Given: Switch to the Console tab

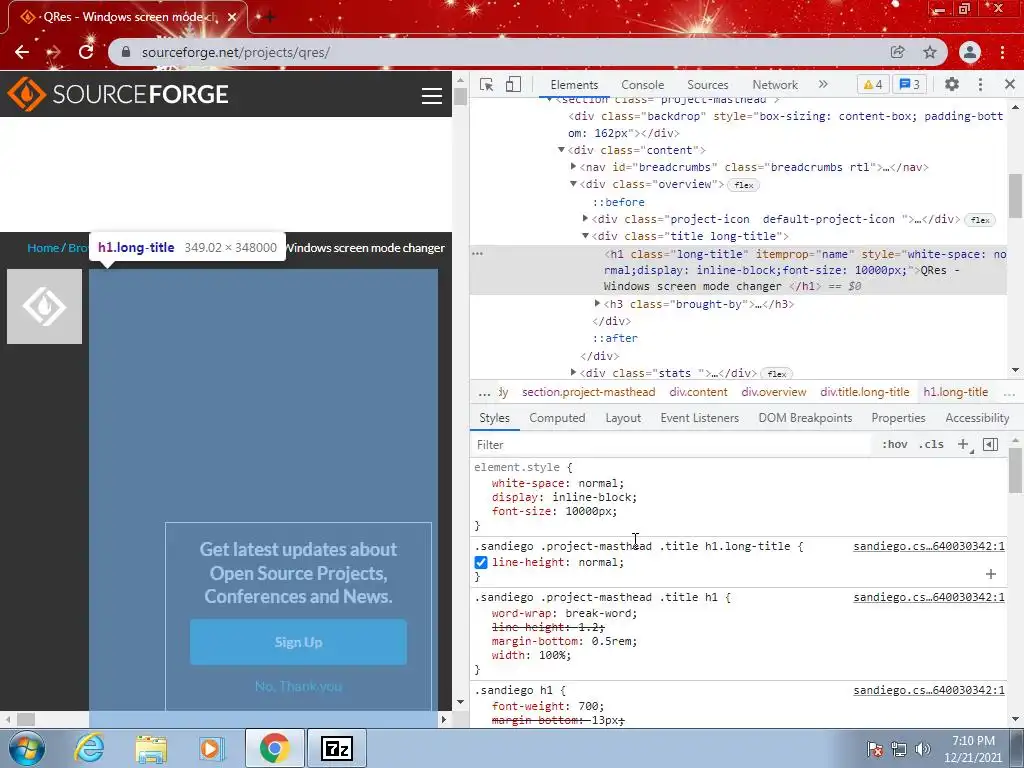Looking at the screenshot, I should pos(643,85).
